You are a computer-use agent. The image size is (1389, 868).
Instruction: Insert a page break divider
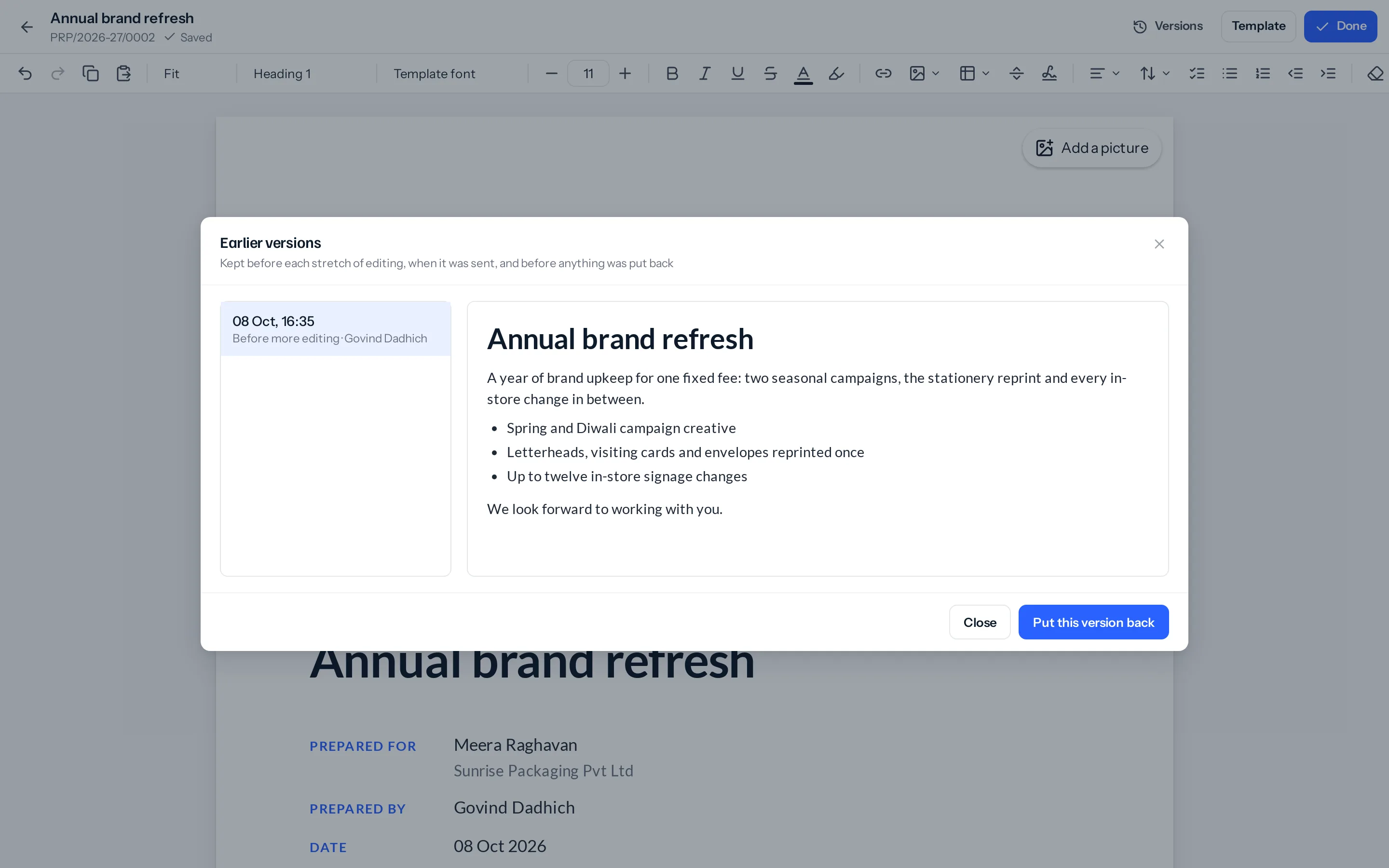(x=1016, y=73)
